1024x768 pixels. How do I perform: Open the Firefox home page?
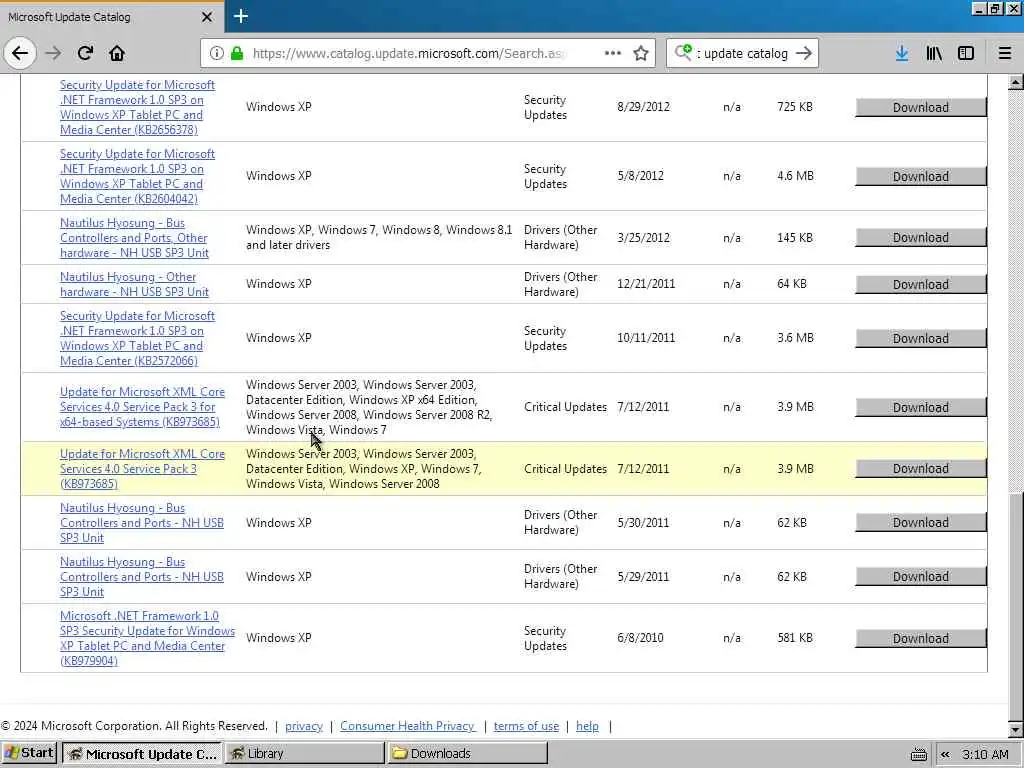[x=117, y=53]
